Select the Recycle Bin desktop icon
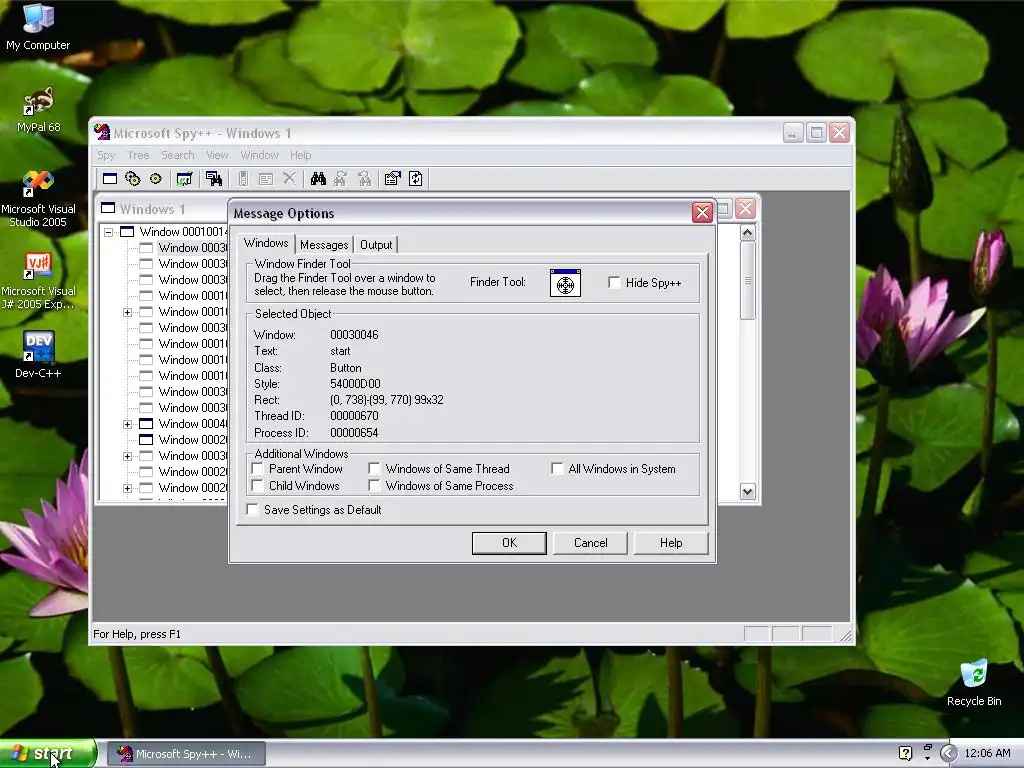 coord(974,683)
